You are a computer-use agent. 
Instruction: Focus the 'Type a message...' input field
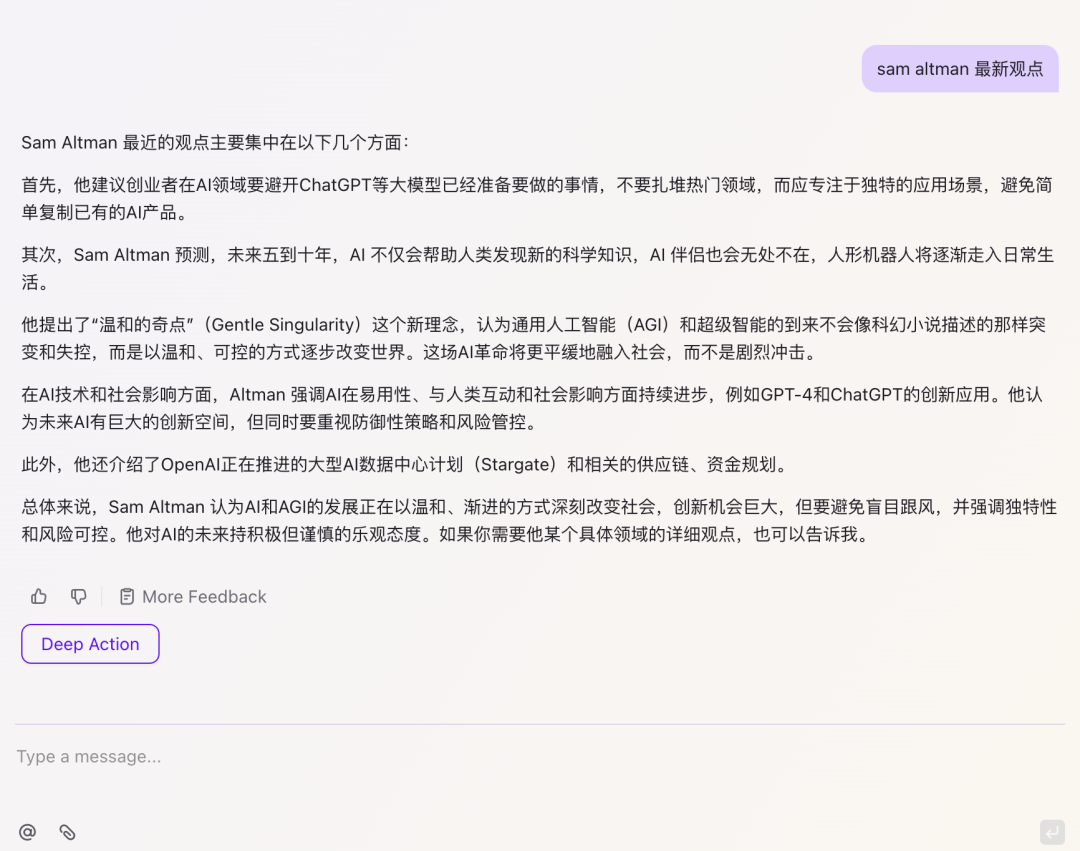click(x=400, y=757)
